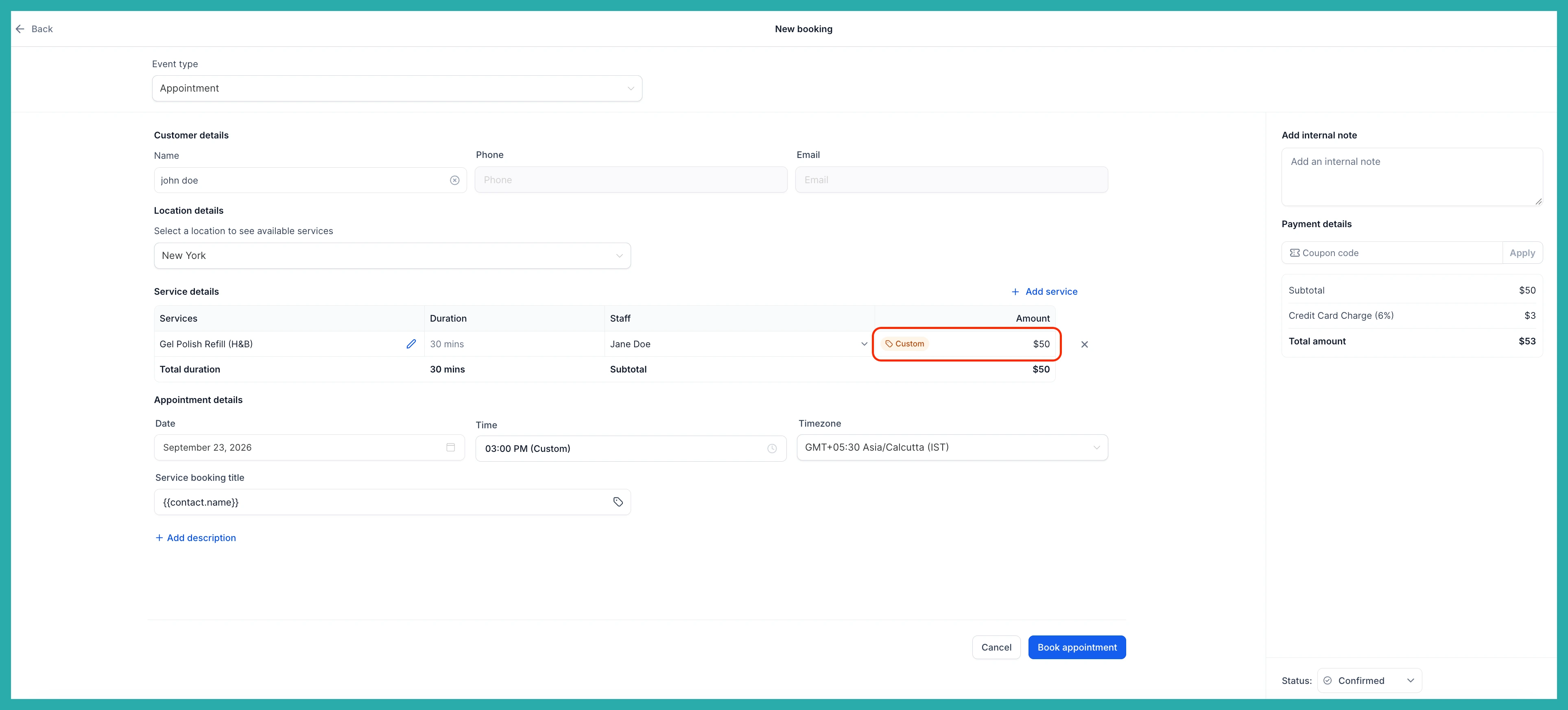The image size is (1568, 710).
Task: Click the Total amount $53 value
Action: tap(1527, 341)
